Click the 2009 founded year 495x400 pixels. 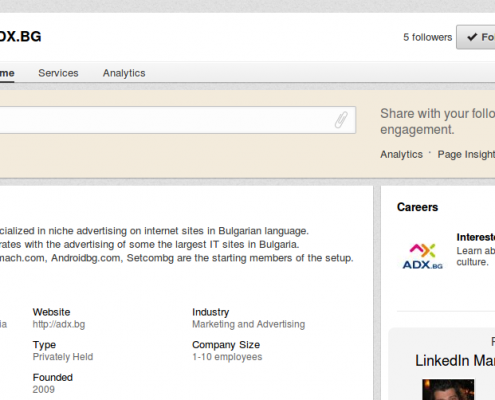pos(44,389)
